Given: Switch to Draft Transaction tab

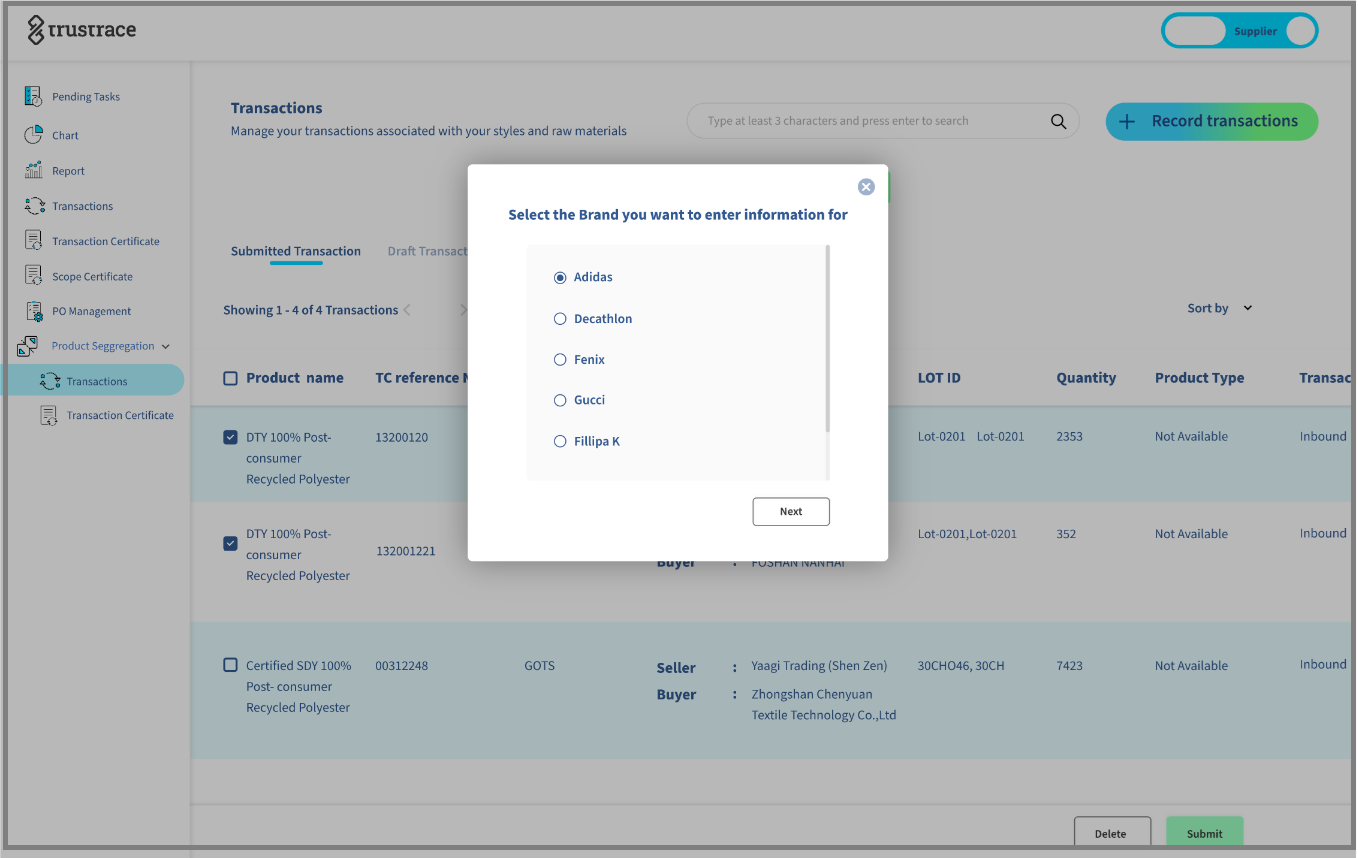Looking at the screenshot, I should tap(428, 251).
